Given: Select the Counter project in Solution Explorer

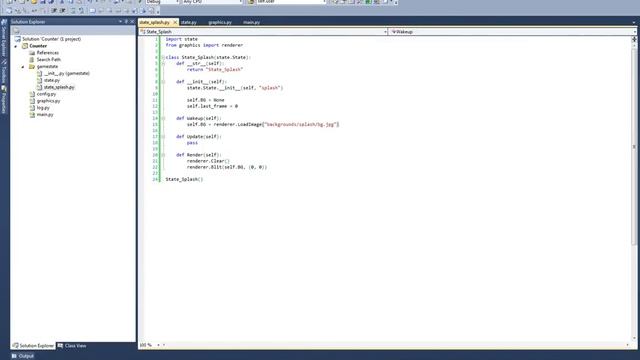Looking at the screenshot, I should point(38,46).
